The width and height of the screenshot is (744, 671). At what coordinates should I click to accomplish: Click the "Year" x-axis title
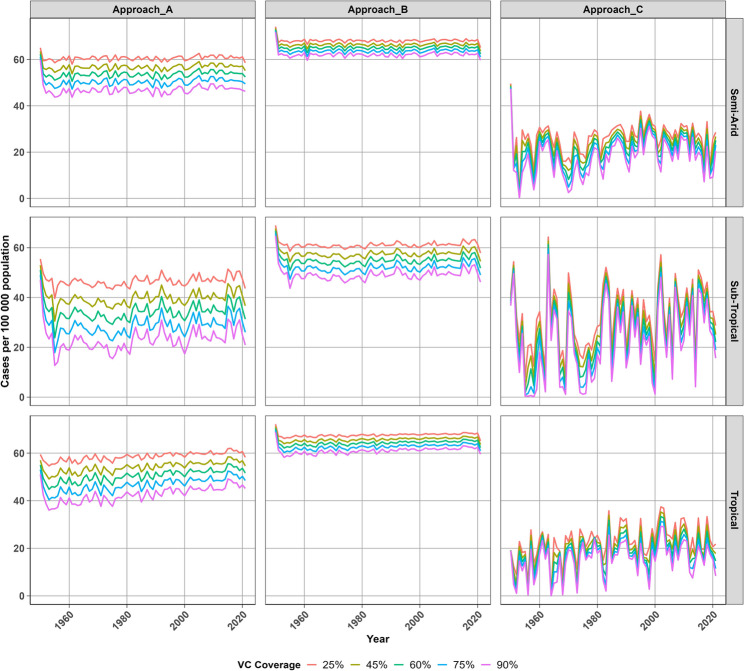[x=378, y=639]
